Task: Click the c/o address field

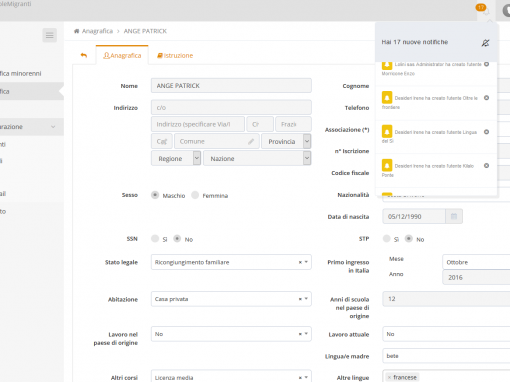Action: click(x=231, y=108)
